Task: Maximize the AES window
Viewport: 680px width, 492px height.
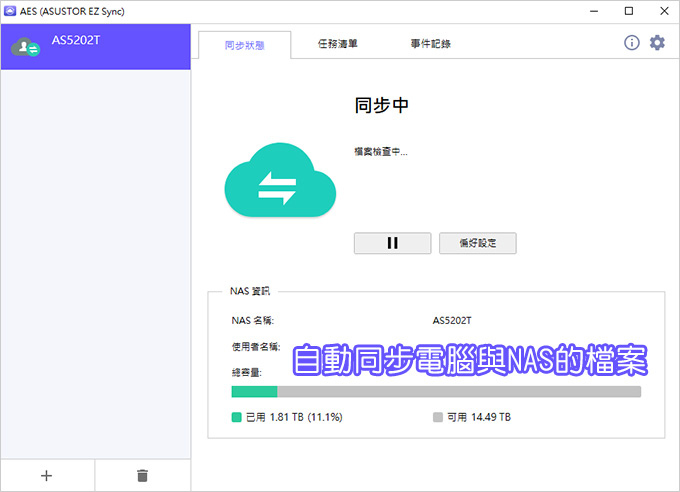Action: pos(629,11)
